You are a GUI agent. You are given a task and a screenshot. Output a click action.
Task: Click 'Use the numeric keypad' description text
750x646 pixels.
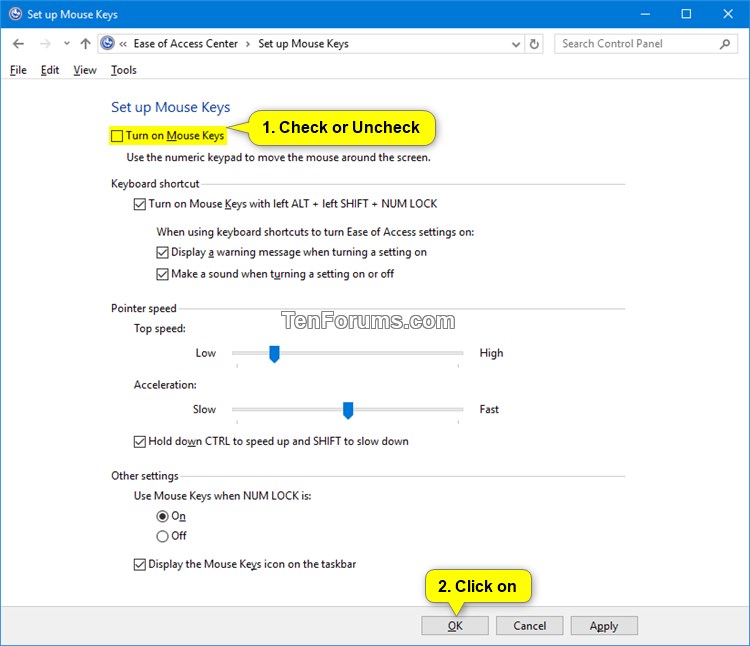pos(278,158)
